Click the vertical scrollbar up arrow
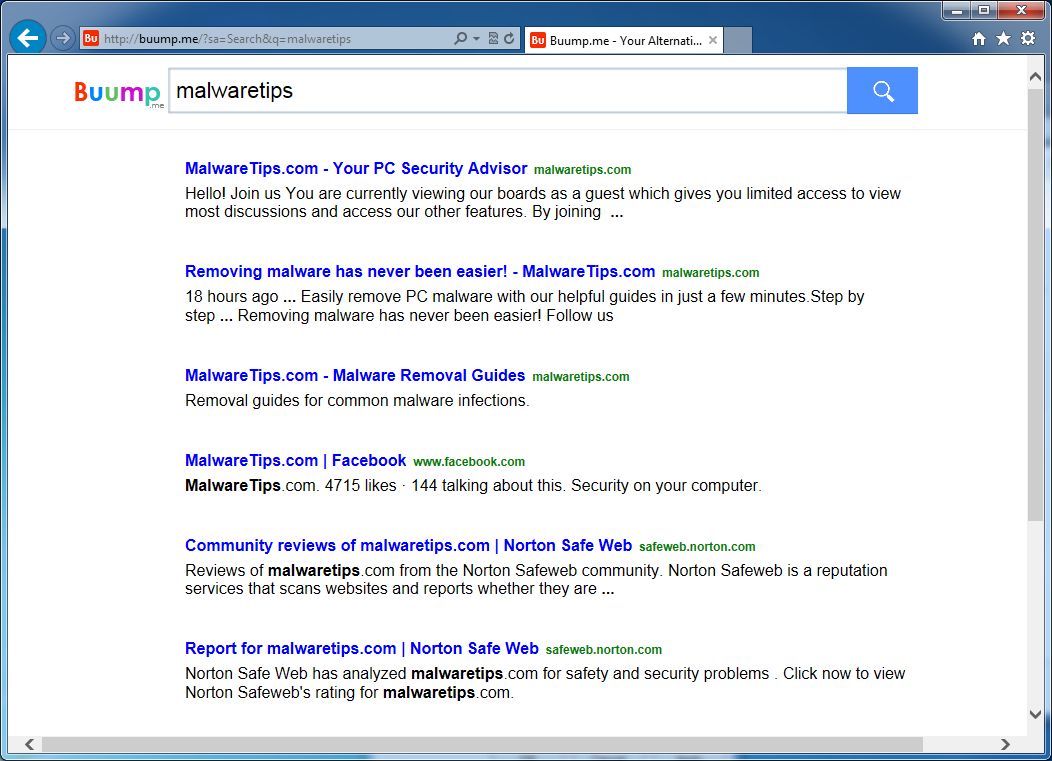This screenshot has height=761, width=1052. tap(1035, 77)
